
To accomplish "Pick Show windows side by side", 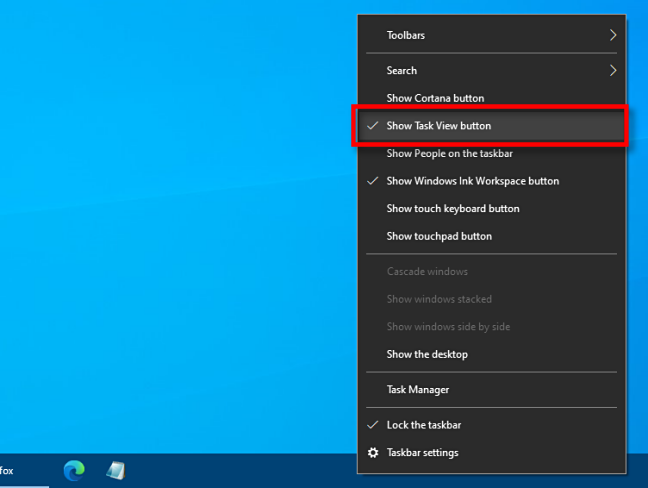I will [x=449, y=327].
